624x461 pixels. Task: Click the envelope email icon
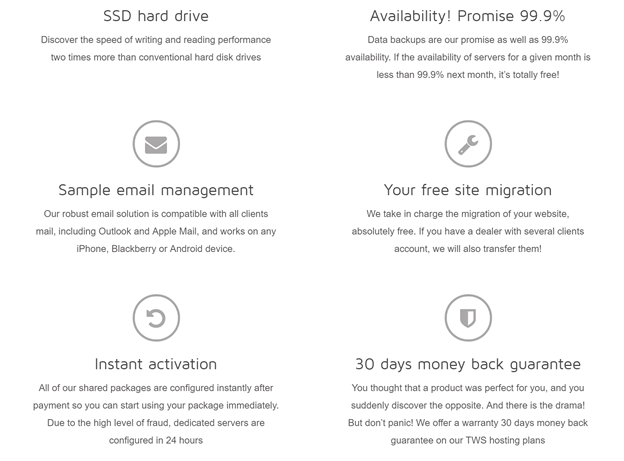click(156, 144)
